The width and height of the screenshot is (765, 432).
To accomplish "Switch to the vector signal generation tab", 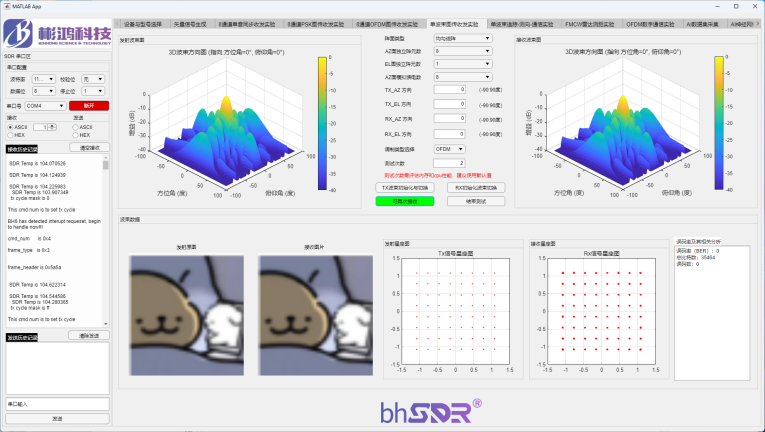I will coord(190,24).
